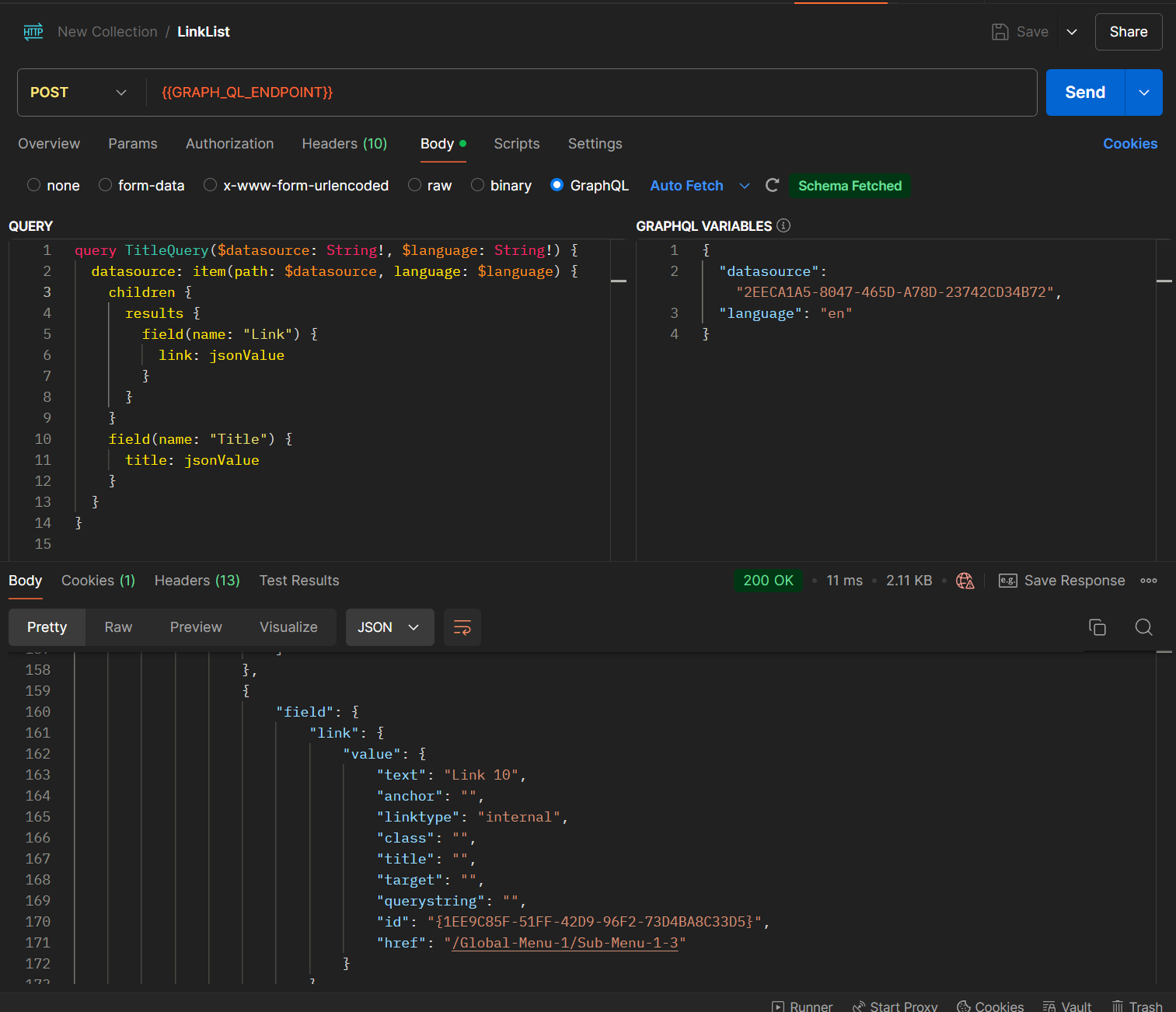Image resolution: width=1176 pixels, height=1012 pixels.
Task: Switch to Pretty response view
Action: [47, 627]
